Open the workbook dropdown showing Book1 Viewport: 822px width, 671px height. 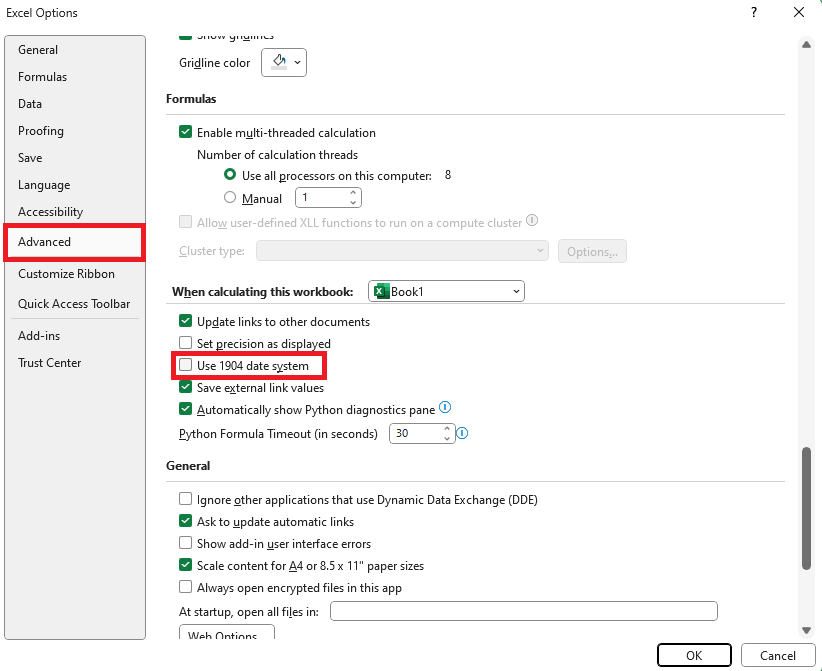click(x=446, y=291)
